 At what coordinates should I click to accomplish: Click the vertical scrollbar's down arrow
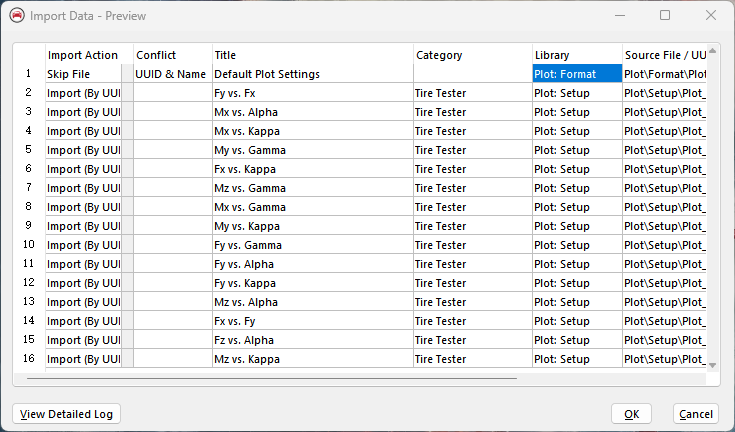click(x=713, y=366)
